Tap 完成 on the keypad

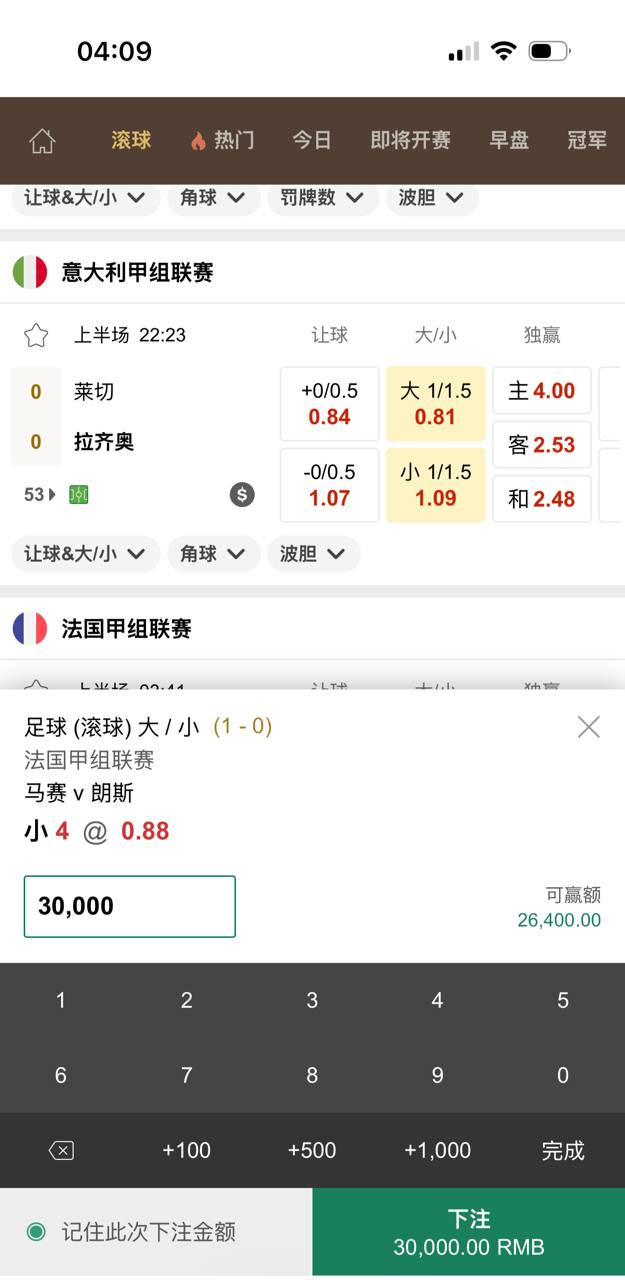tap(562, 1151)
